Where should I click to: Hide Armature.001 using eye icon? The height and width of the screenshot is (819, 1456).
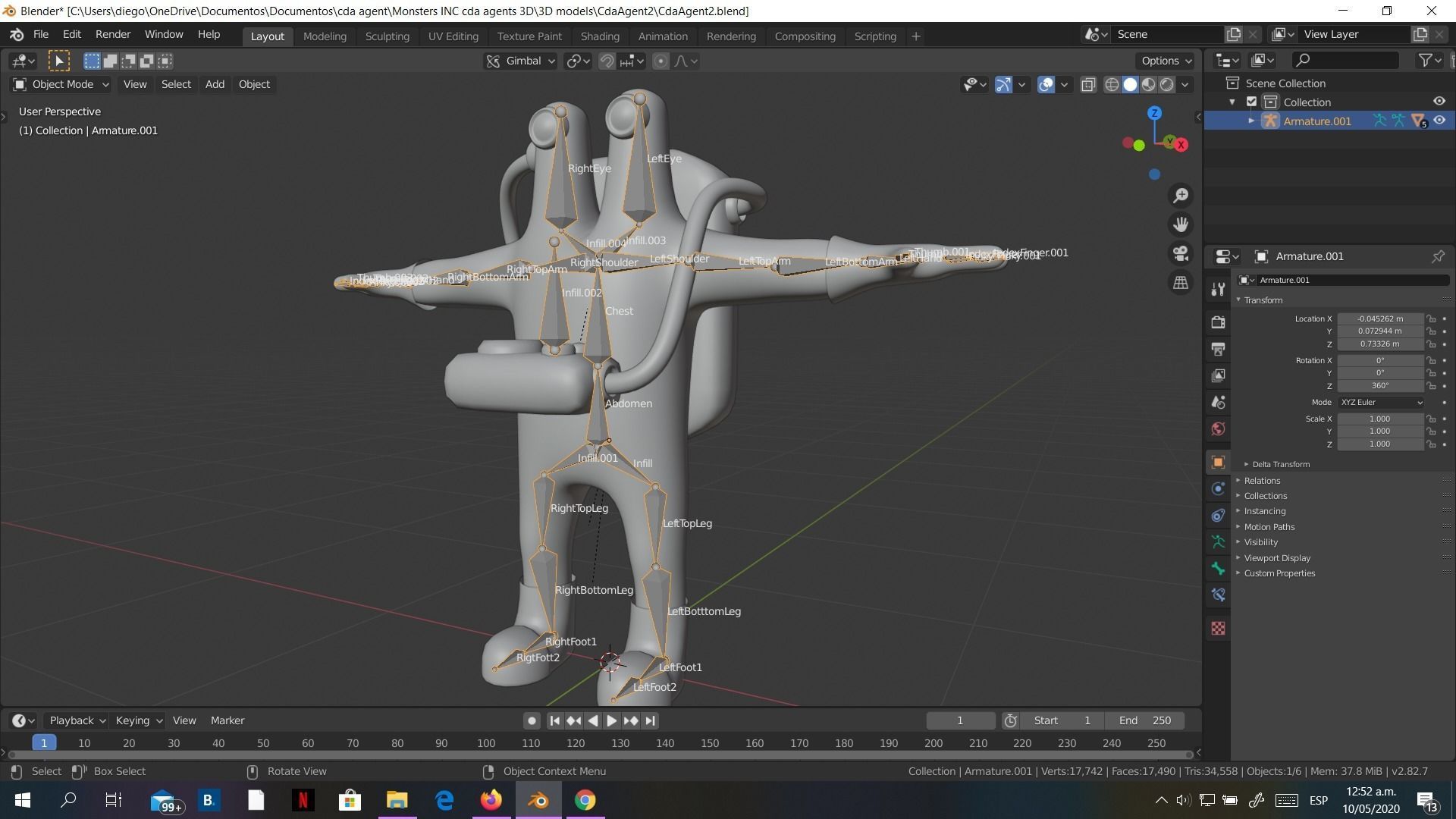(x=1439, y=121)
